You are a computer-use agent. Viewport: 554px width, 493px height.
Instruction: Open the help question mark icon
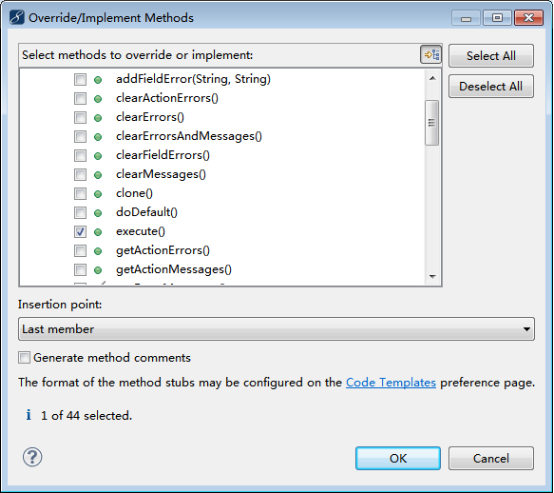tap(33, 457)
